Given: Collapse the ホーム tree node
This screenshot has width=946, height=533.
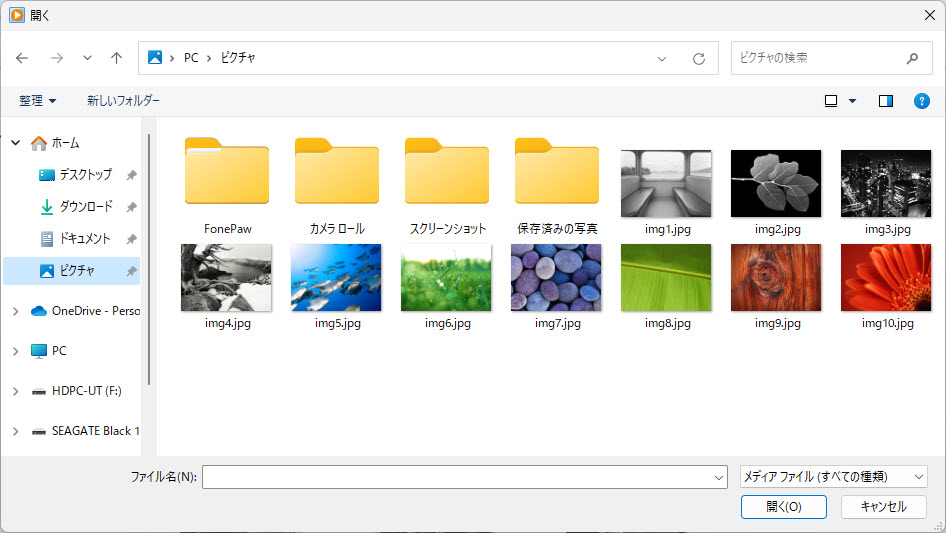Looking at the screenshot, I should click(x=15, y=143).
